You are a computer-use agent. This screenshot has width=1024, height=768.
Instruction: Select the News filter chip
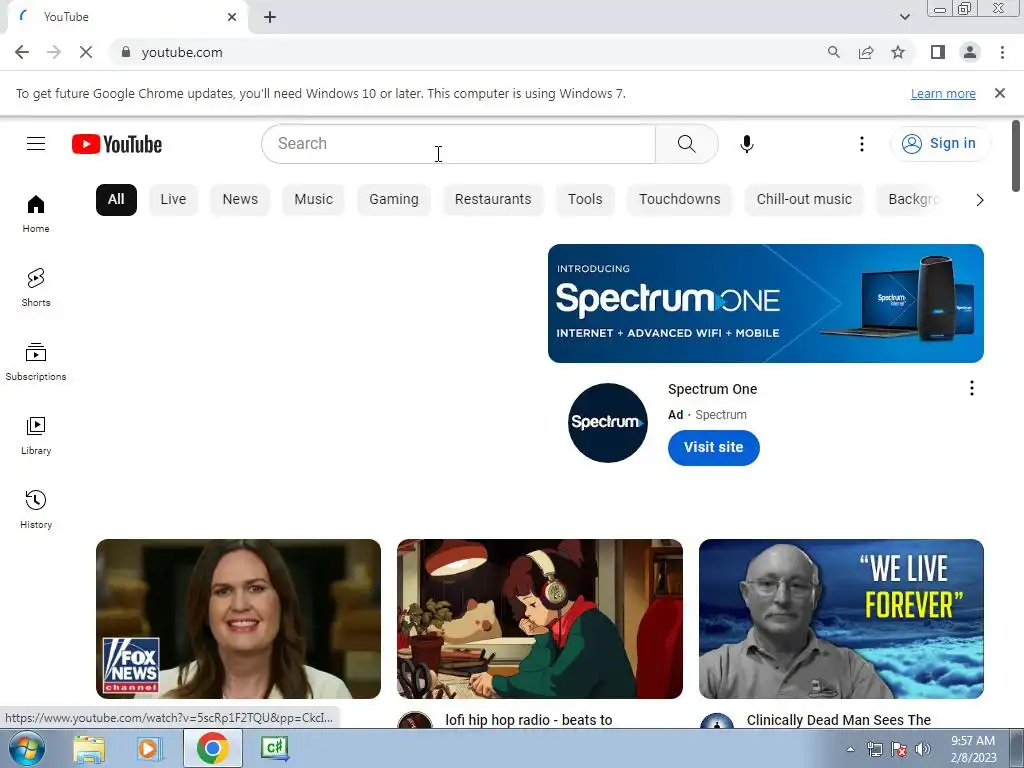(240, 200)
